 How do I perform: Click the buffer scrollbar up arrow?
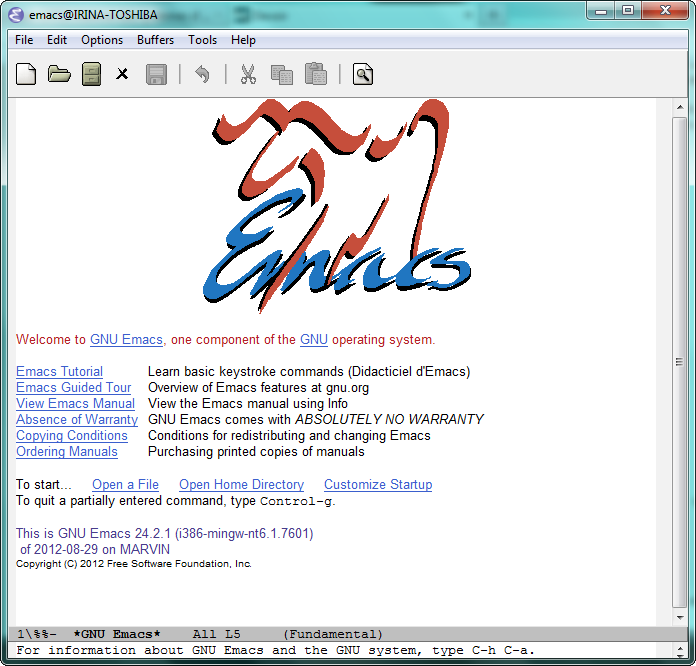coord(680,107)
